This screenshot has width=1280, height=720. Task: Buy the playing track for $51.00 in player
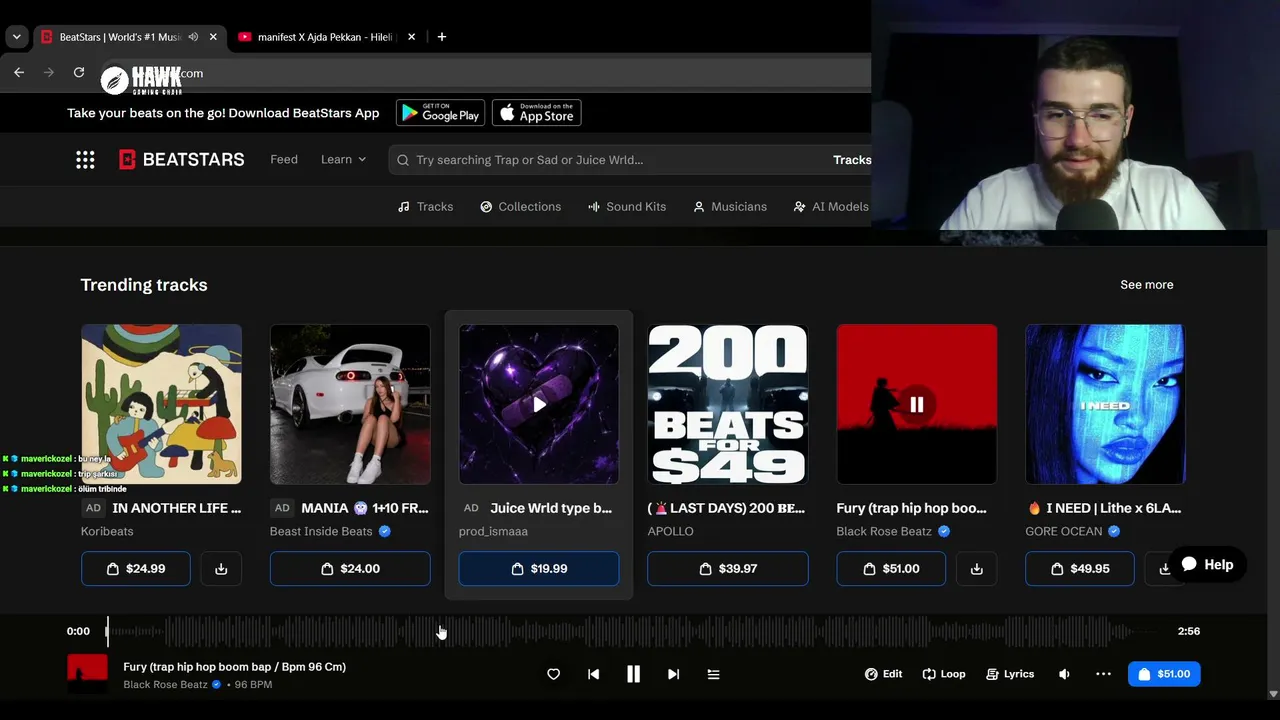coord(1164,674)
